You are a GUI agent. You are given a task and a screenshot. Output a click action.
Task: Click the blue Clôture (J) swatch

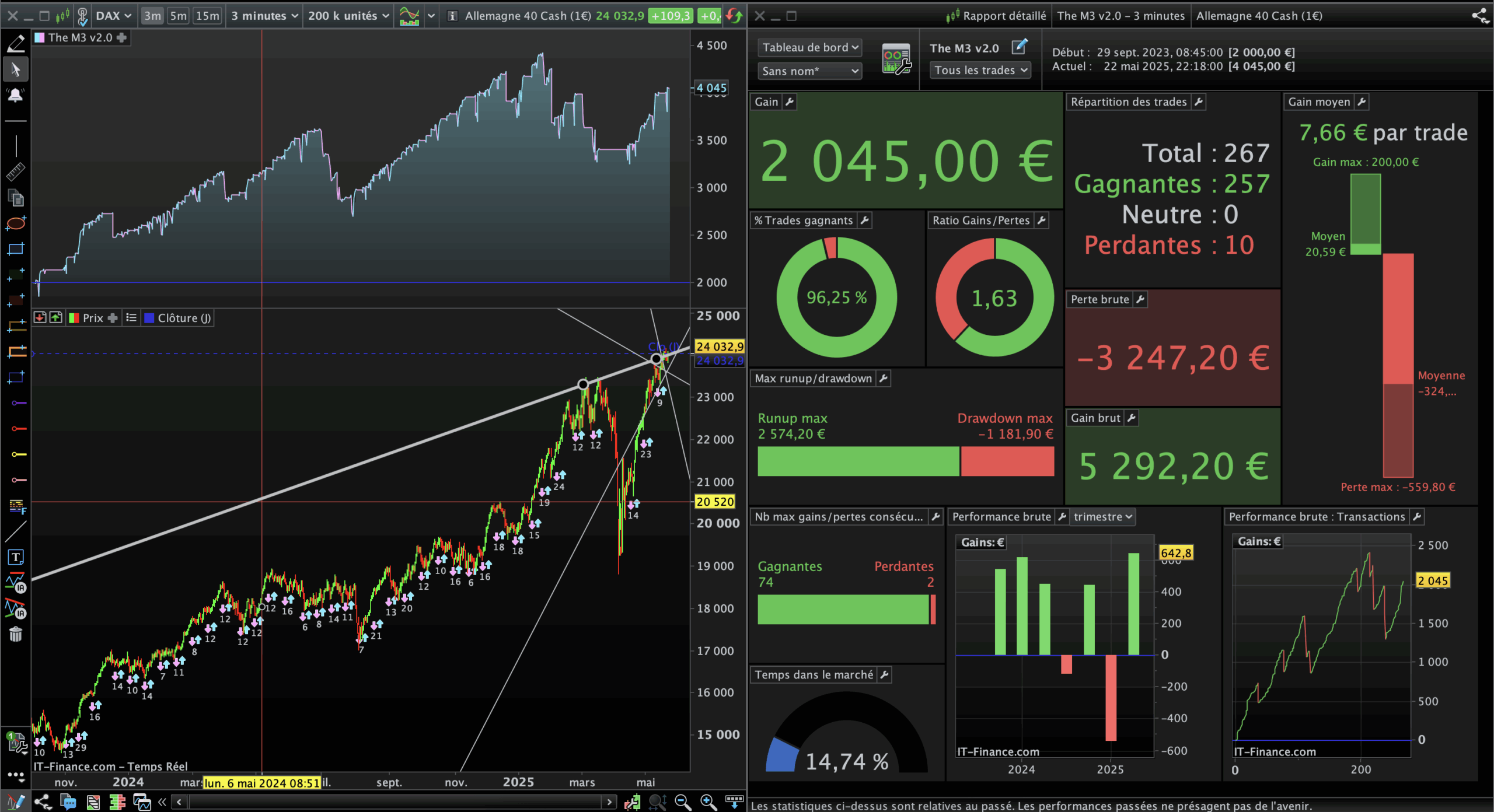tap(149, 318)
